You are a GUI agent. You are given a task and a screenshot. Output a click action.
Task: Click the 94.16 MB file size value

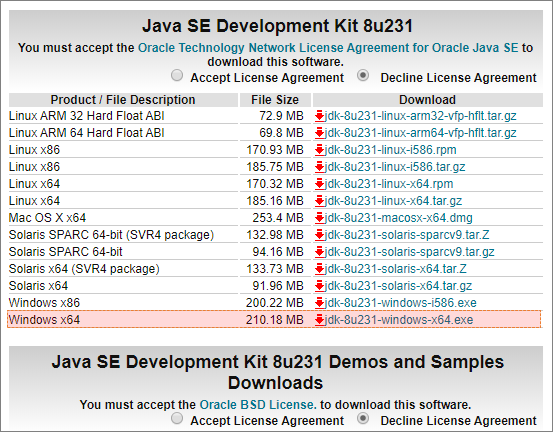click(278, 251)
